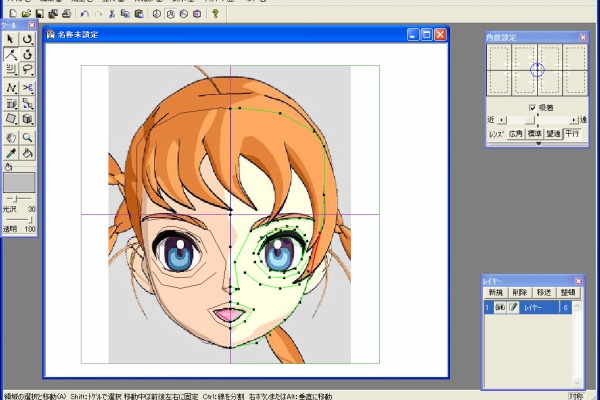
Task: Select the arrow selection tool
Action: 10,39
